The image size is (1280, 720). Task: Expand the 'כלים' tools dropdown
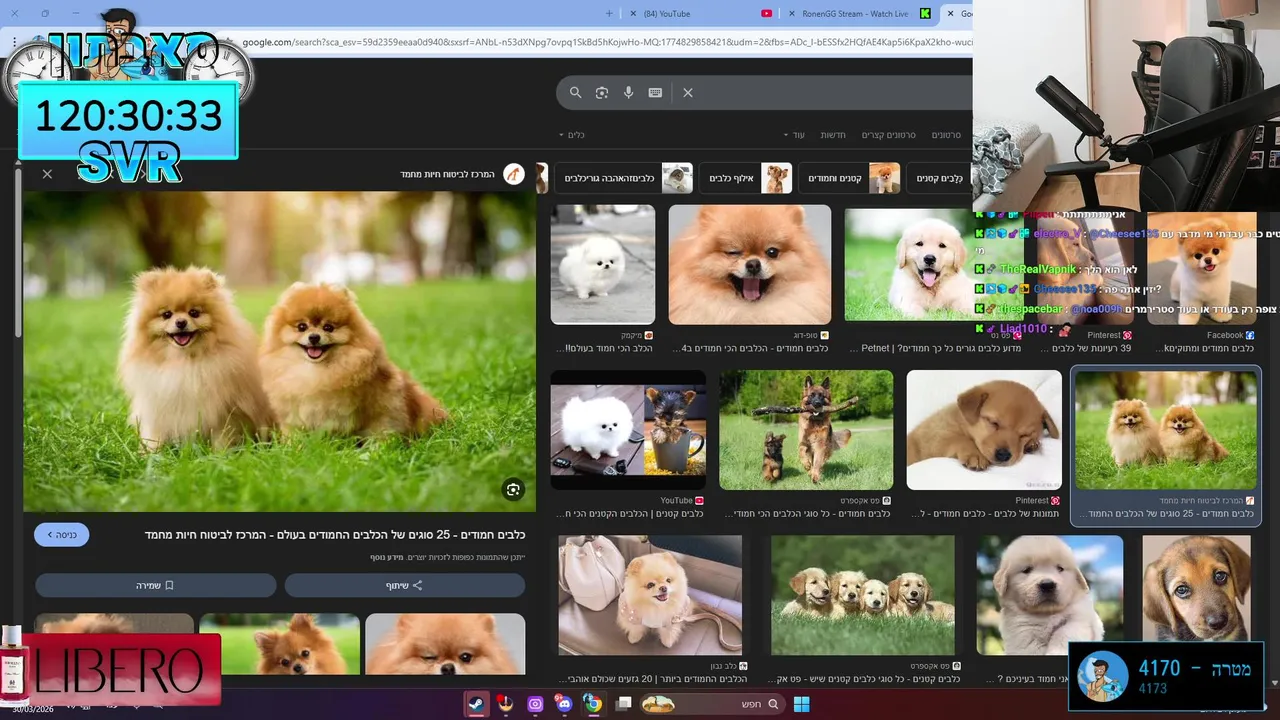(571, 135)
